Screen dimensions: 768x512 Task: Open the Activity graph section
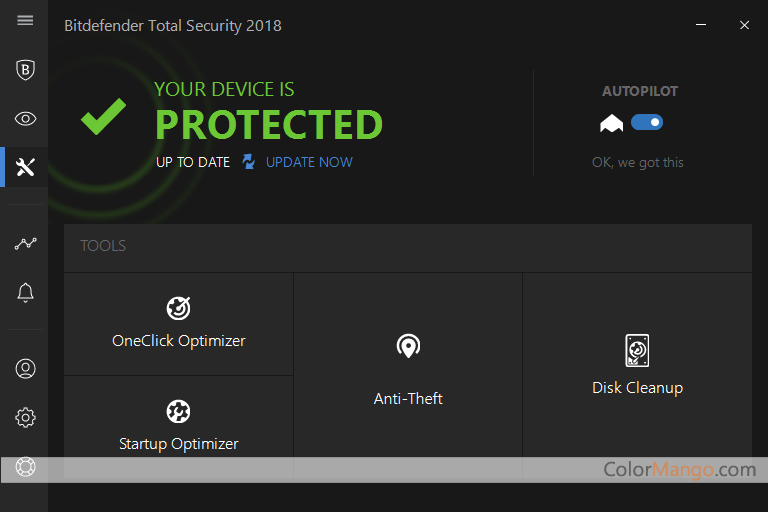point(25,243)
